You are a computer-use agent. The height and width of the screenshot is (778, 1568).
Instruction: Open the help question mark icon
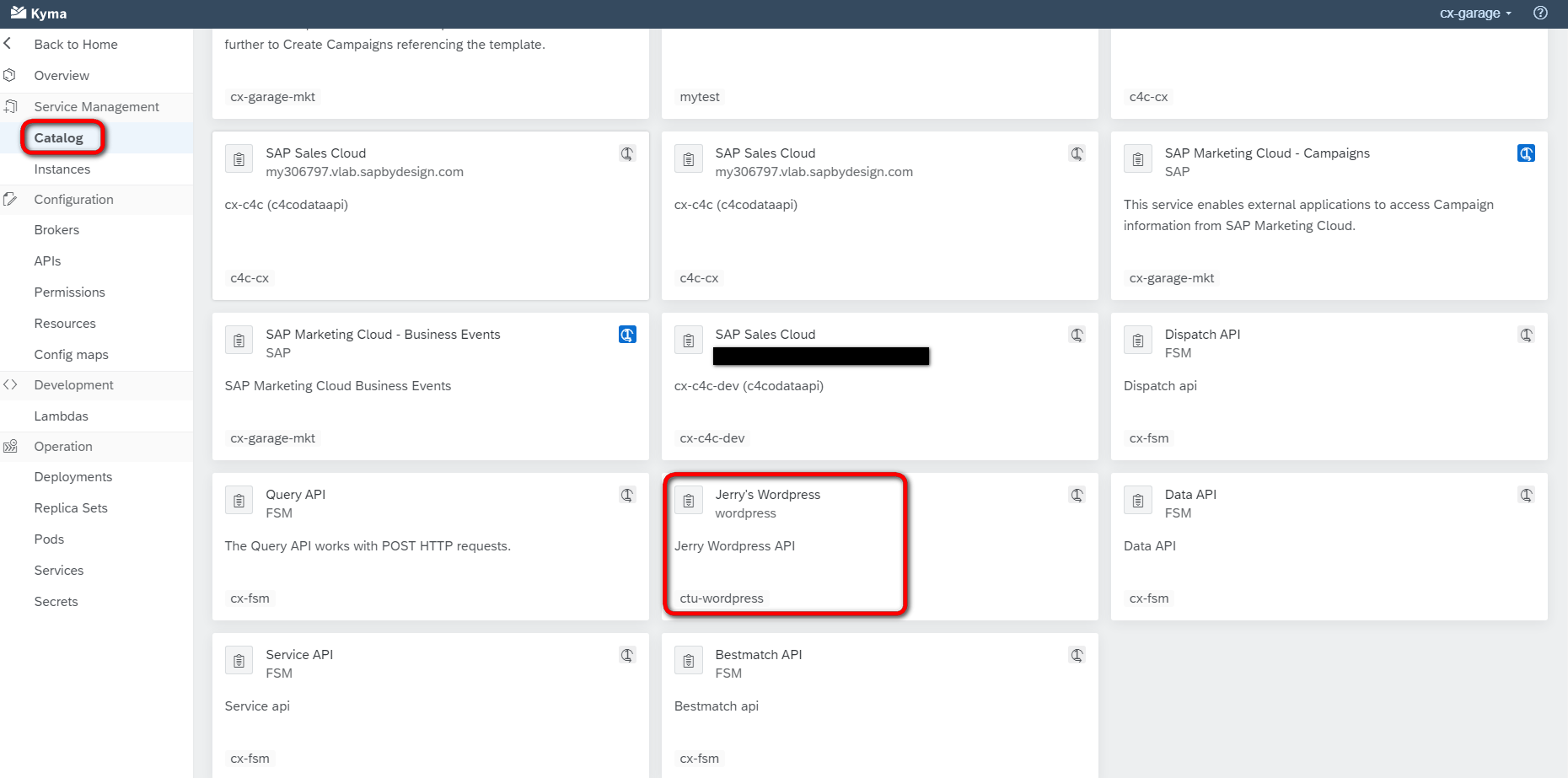pos(1540,13)
